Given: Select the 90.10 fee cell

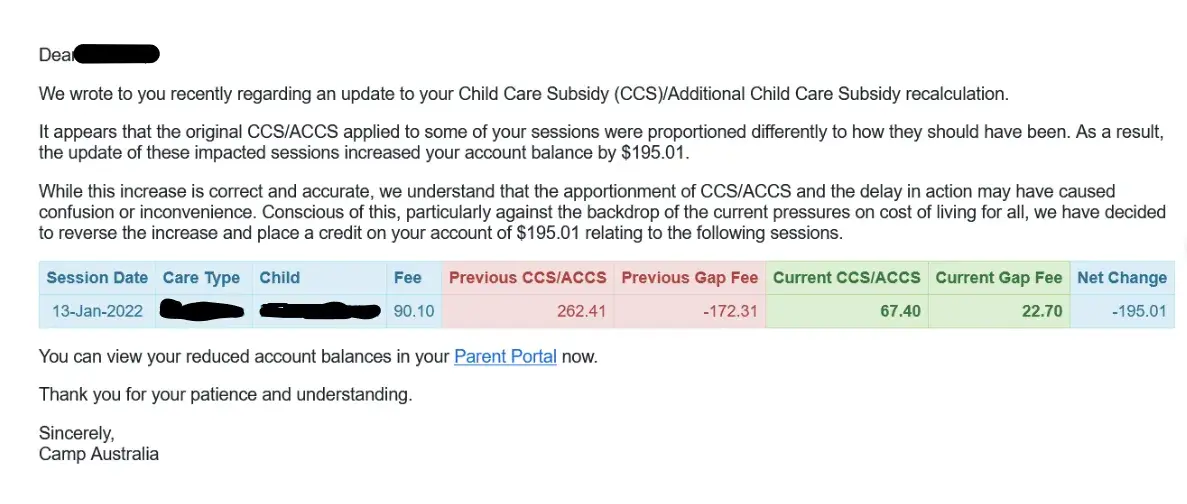Looking at the screenshot, I should [x=414, y=312].
